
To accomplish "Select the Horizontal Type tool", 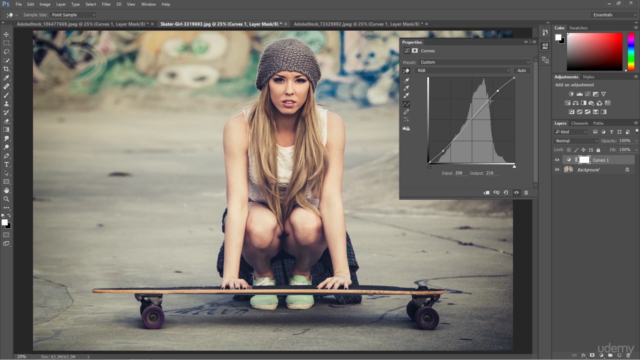I will click(x=6, y=164).
